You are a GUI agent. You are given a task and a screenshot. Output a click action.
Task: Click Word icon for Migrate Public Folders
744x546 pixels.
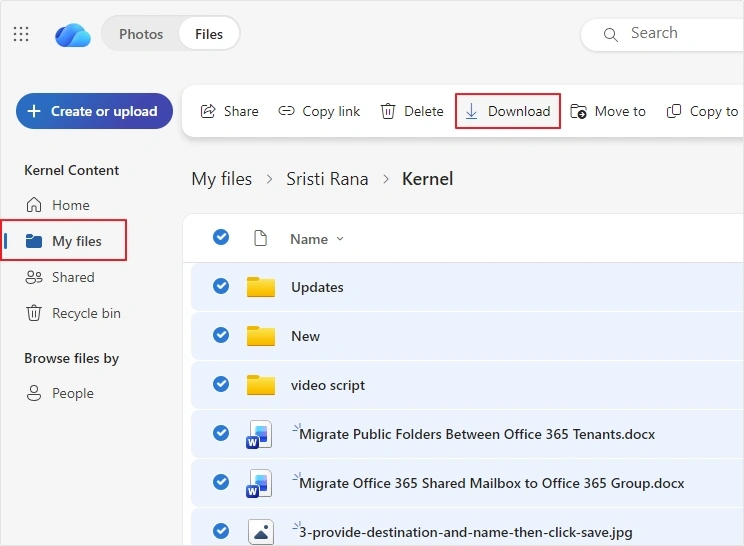(259, 434)
